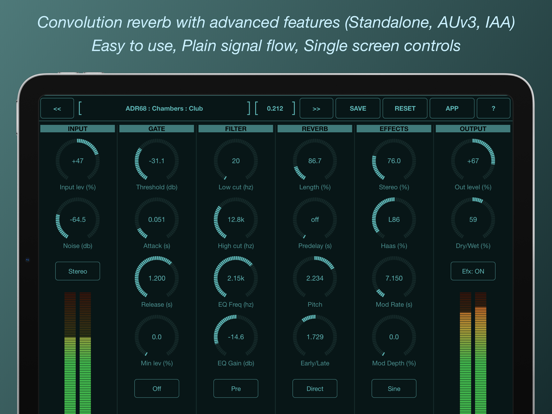
Task: Click the Dry/Wet (%) label
Action: tap(473, 246)
